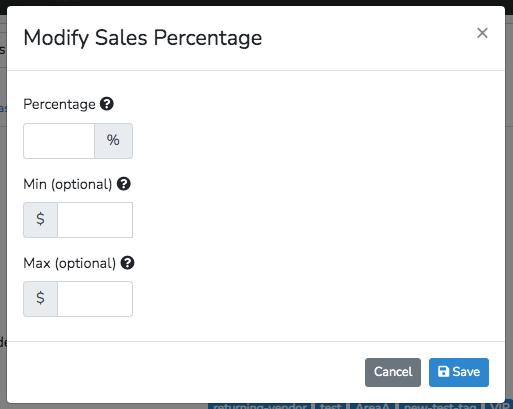The height and width of the screenshot is (409, 513).
Task: Click the Min (optional) label text
Action: (x=68, y=184)
